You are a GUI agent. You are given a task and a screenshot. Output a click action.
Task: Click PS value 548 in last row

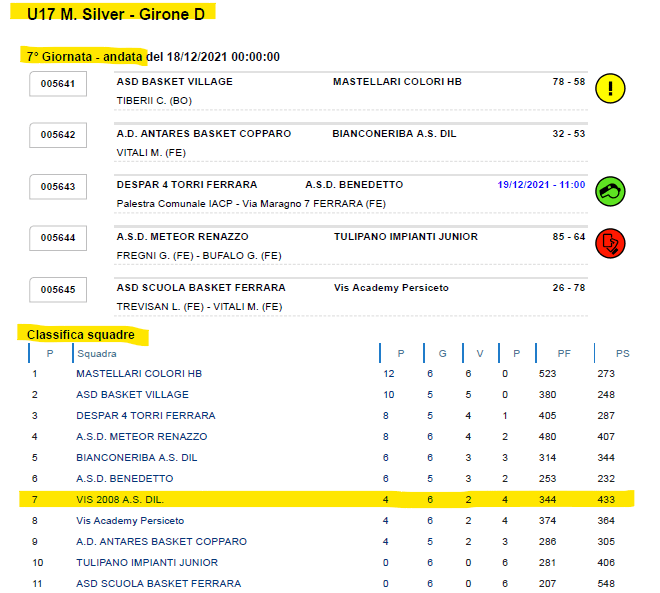(606, 584)
